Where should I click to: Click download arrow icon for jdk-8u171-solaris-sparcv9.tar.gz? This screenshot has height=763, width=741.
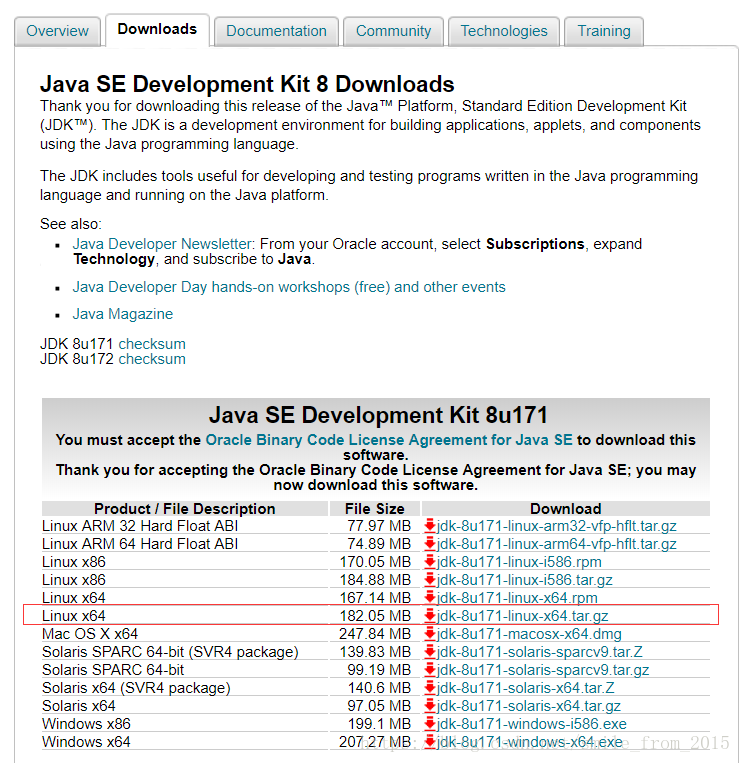coord(430,670)
